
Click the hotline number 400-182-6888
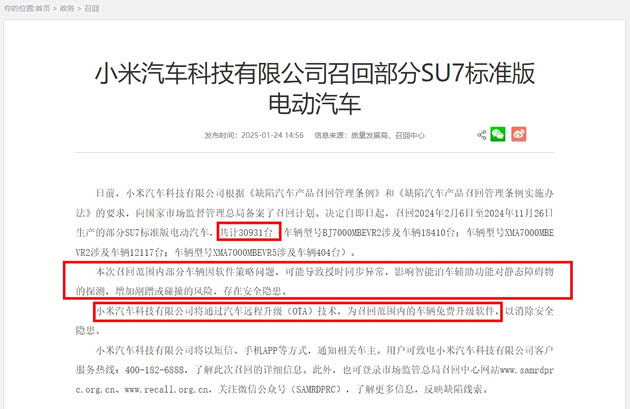pyautogui.click(x=155, y=370)
